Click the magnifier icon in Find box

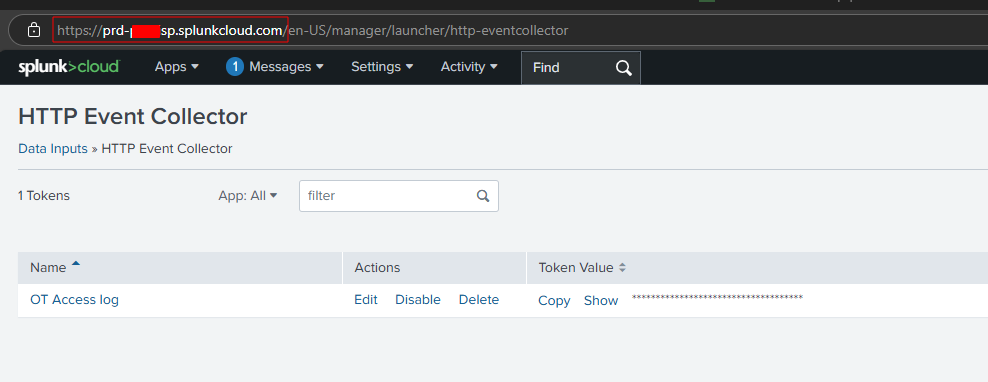coord(623,67)
